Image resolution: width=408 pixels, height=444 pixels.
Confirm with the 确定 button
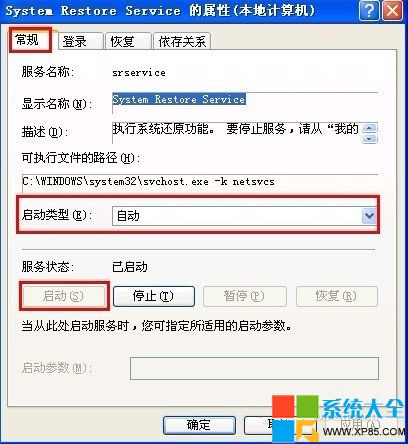(199, 425)
